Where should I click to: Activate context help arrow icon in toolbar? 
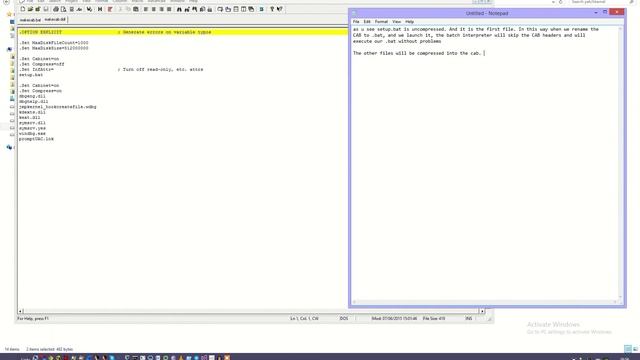pyautogui.click(x=280, y=9)
